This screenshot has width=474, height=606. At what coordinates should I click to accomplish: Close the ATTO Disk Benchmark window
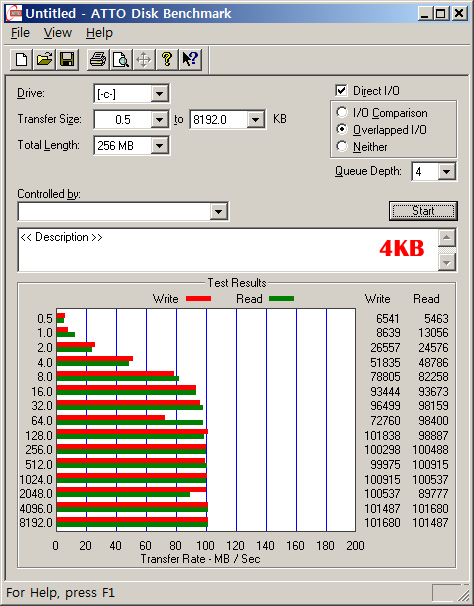(x=459, y=14)
